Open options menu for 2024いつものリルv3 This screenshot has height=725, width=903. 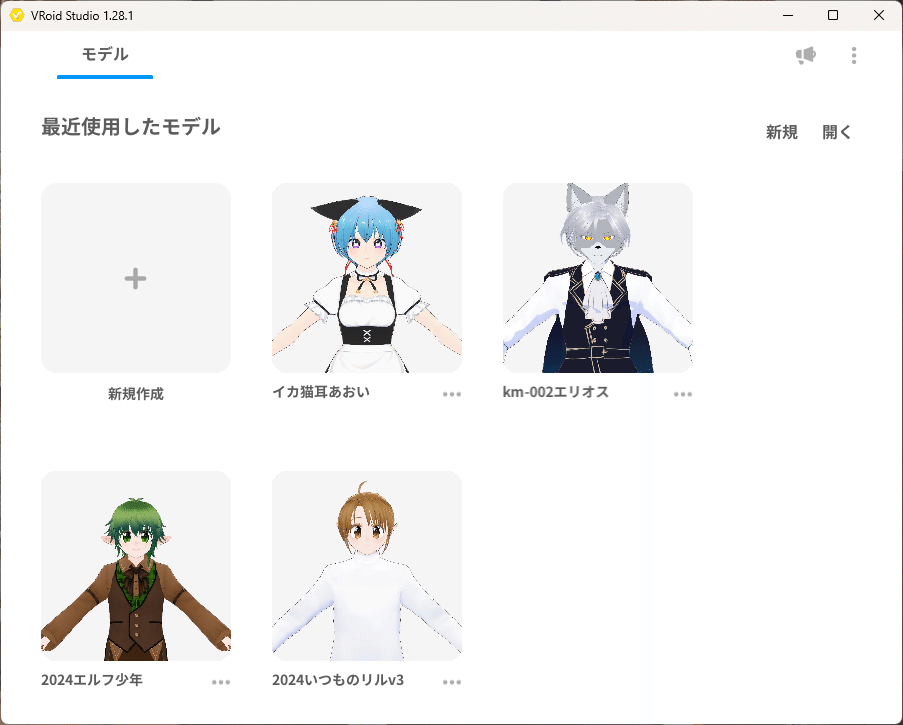452,682
